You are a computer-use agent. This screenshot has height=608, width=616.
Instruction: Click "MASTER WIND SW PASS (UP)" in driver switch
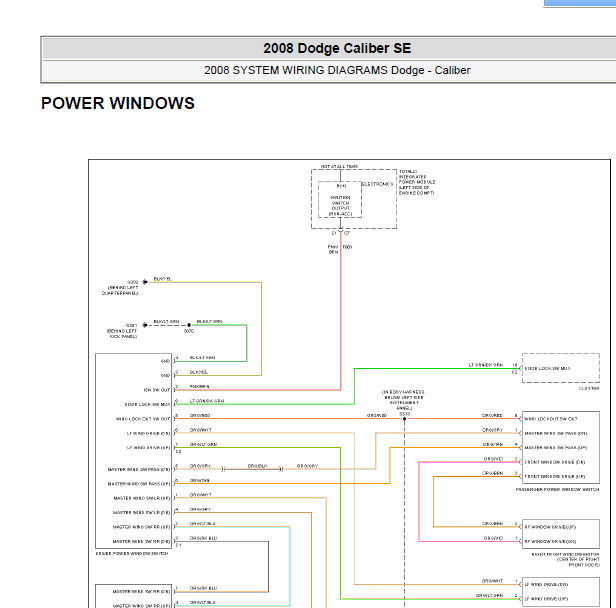139,483
